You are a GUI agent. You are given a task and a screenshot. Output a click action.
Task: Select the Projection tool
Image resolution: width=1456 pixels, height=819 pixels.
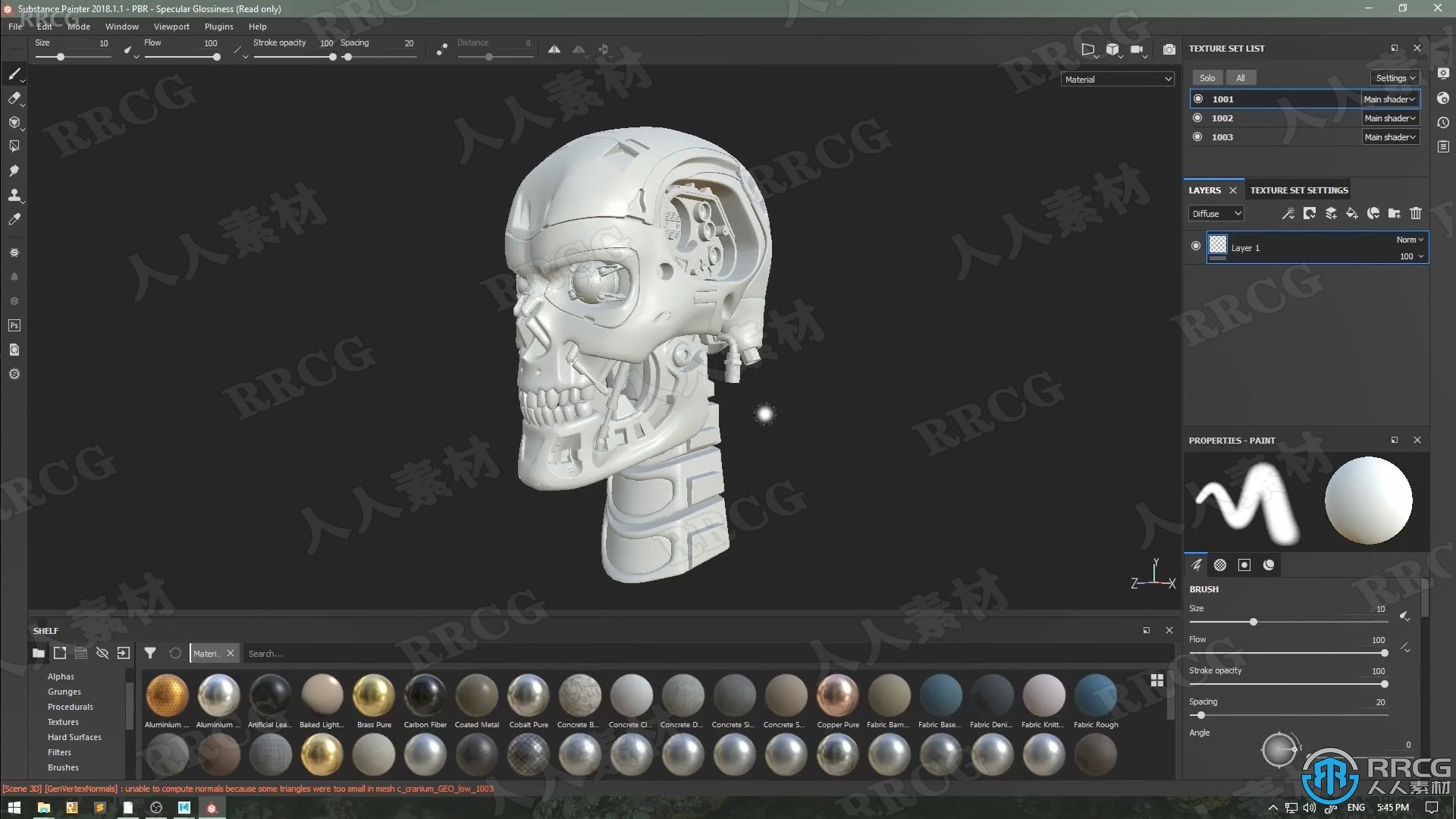(14, 122)
